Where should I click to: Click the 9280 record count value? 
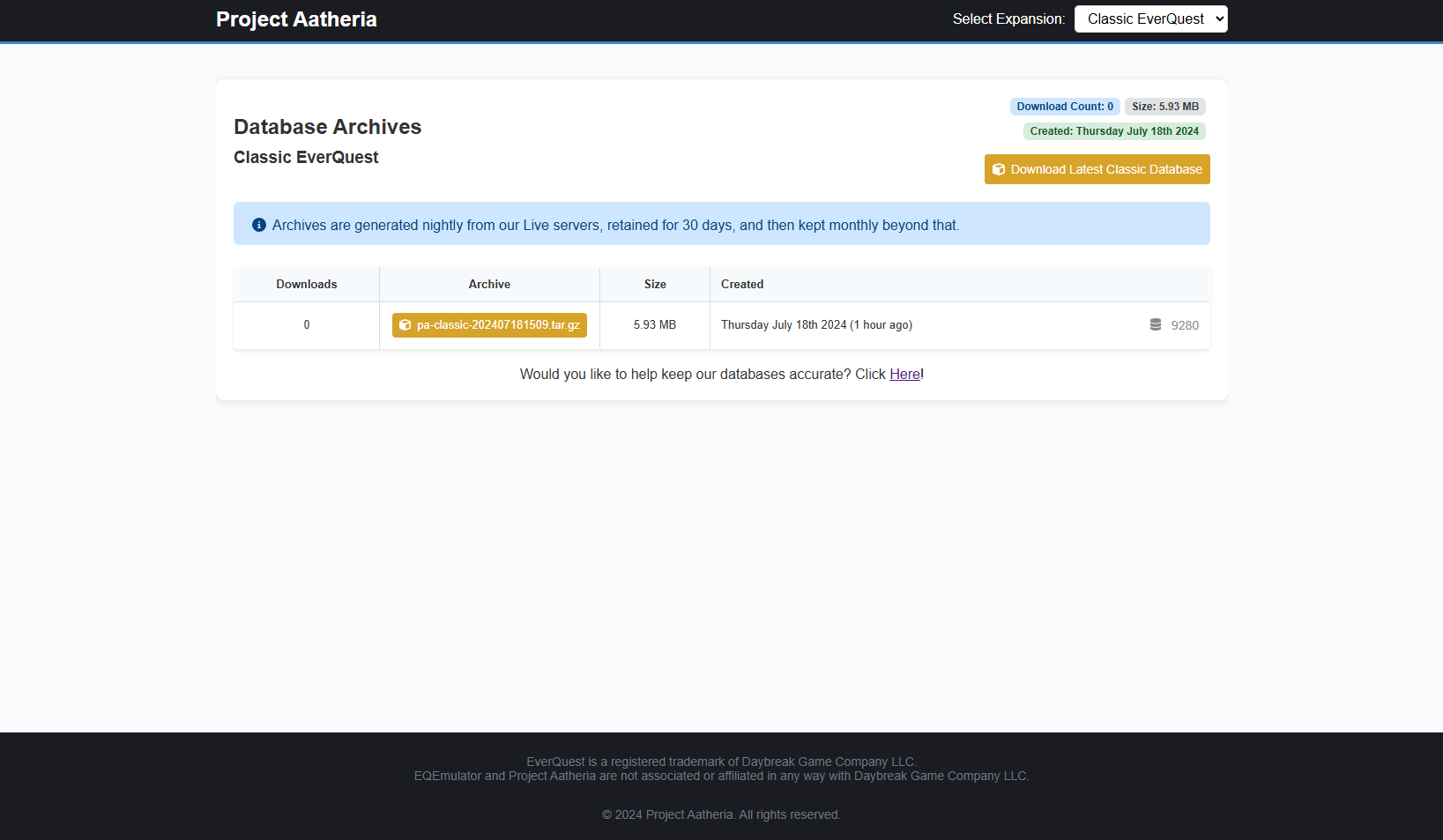click(1184, 324)
